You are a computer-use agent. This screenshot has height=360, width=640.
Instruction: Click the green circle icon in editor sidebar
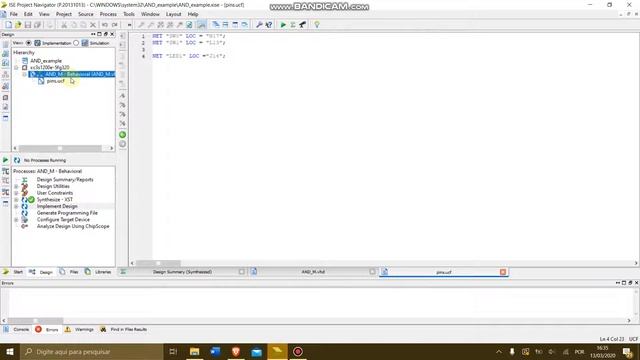[122, 135]
